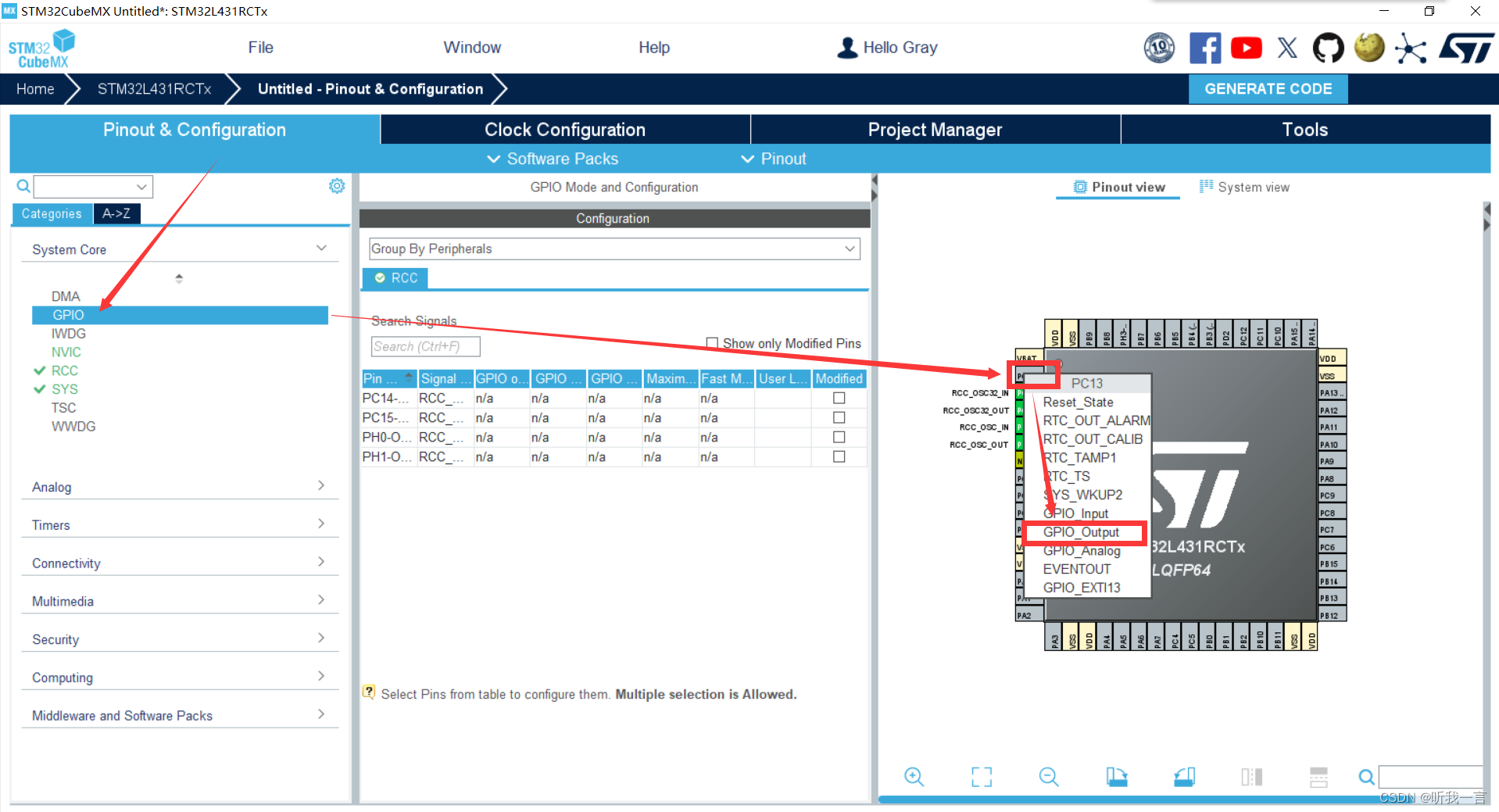Screen dimensions: 1499x812
Task: Click the vertical split view icon
Action: click(1251, 776)
